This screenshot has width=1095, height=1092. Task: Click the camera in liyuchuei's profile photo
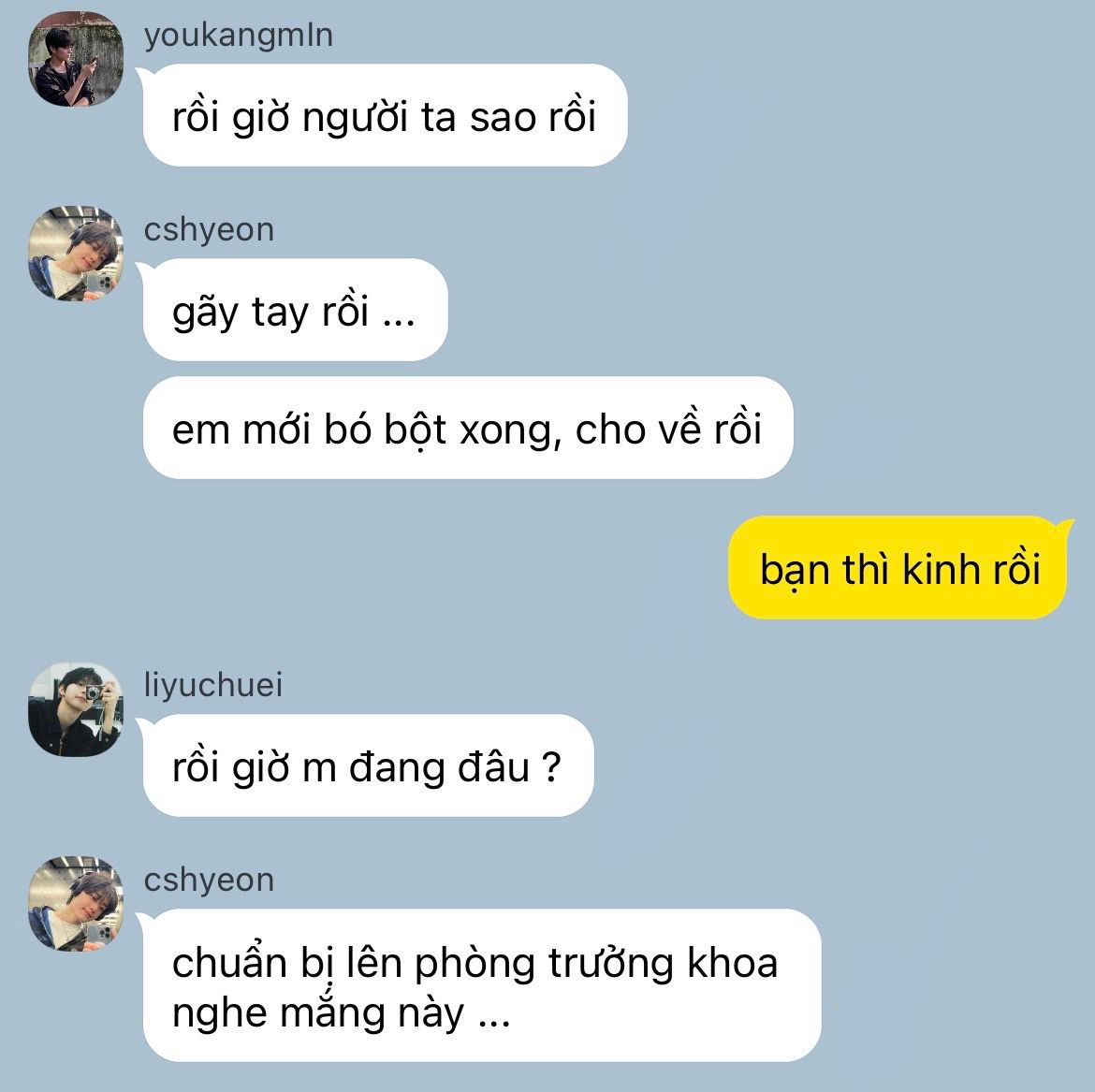(x=93, y=692)
